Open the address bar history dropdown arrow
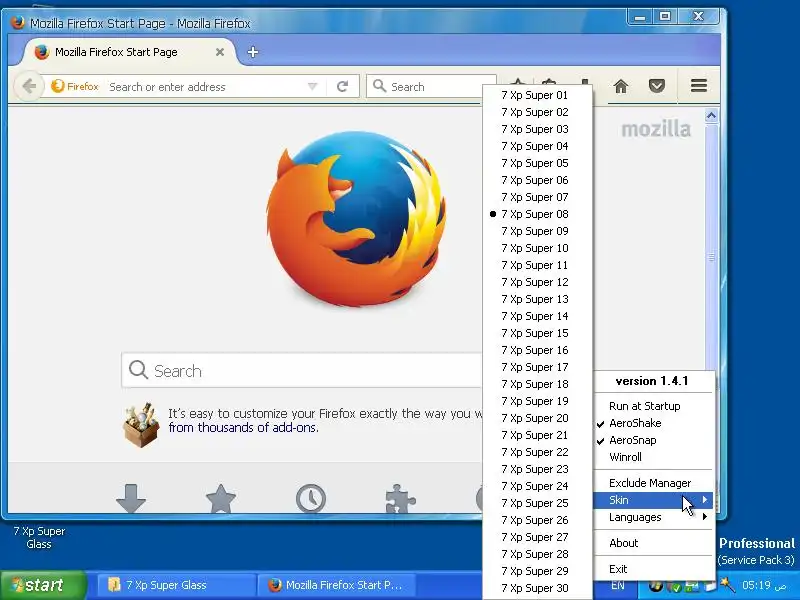The image size is (800, 600). coord(312,86)
